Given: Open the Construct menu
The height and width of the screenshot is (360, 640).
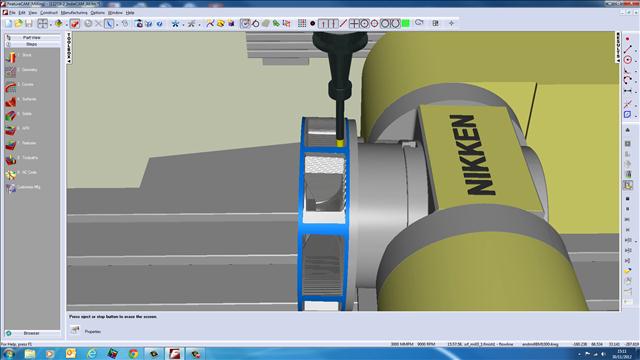Looking at the screenshot, I should 49,13.
